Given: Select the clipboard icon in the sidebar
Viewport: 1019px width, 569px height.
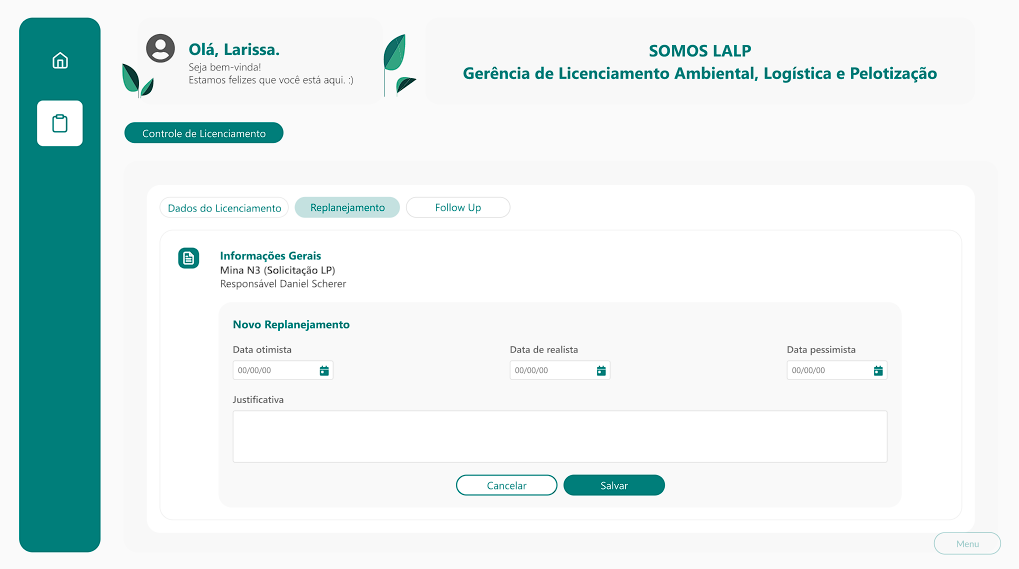Looking at the screenshot, I should [60, 123].
